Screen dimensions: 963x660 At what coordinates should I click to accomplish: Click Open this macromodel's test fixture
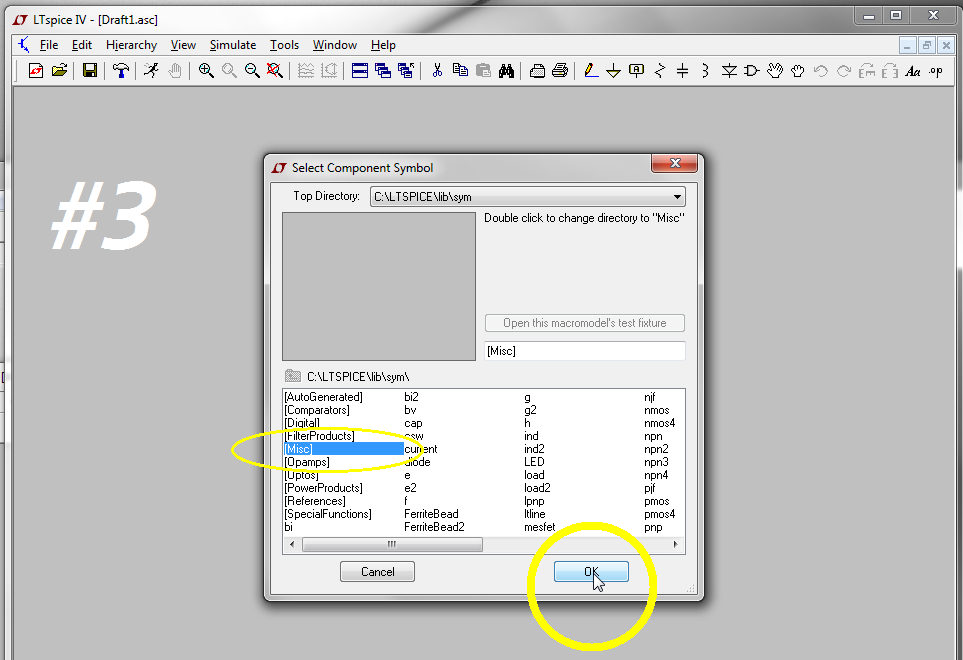[585, 323]
